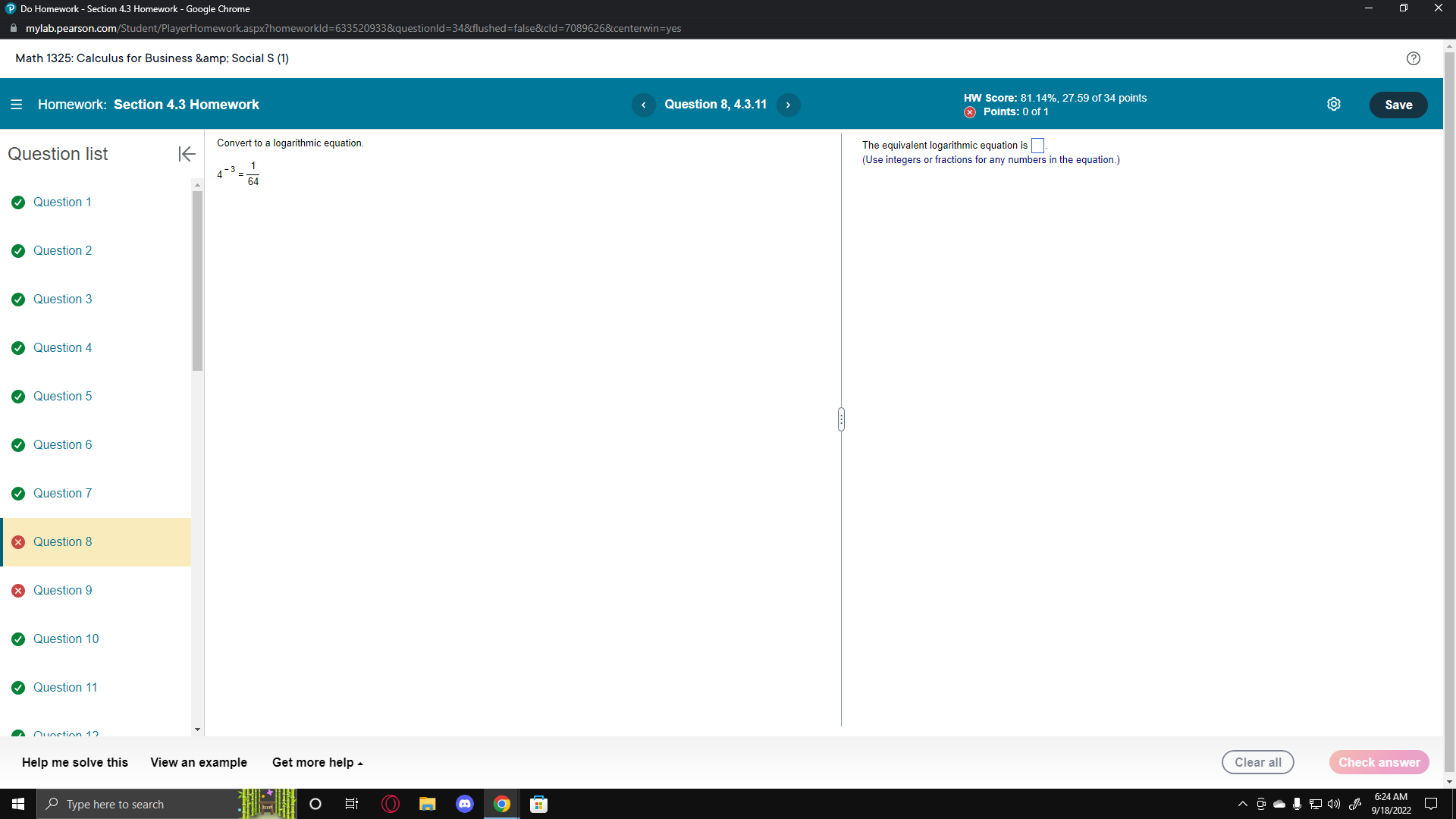Go to the previous question with the left arrow
The height and width of the screenshot is (819, 1456).
pos(644,105)
